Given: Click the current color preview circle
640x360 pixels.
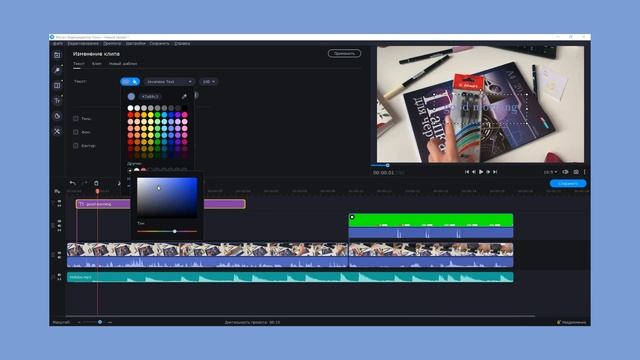Looking at the screenshot, I should pos(131,96).
